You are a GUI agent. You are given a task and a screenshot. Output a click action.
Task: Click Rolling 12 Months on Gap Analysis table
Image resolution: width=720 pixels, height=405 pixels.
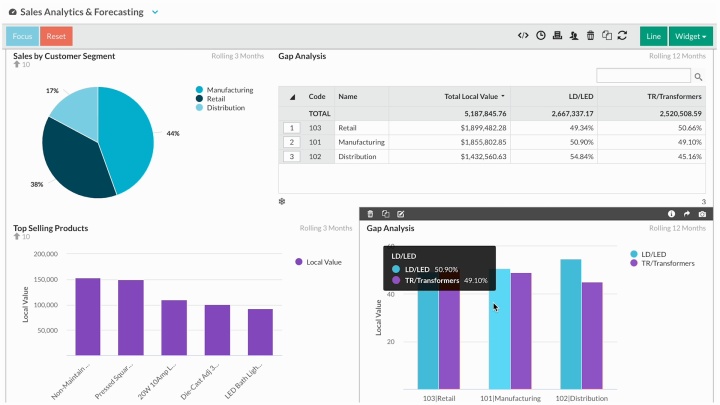coord(677,56)
